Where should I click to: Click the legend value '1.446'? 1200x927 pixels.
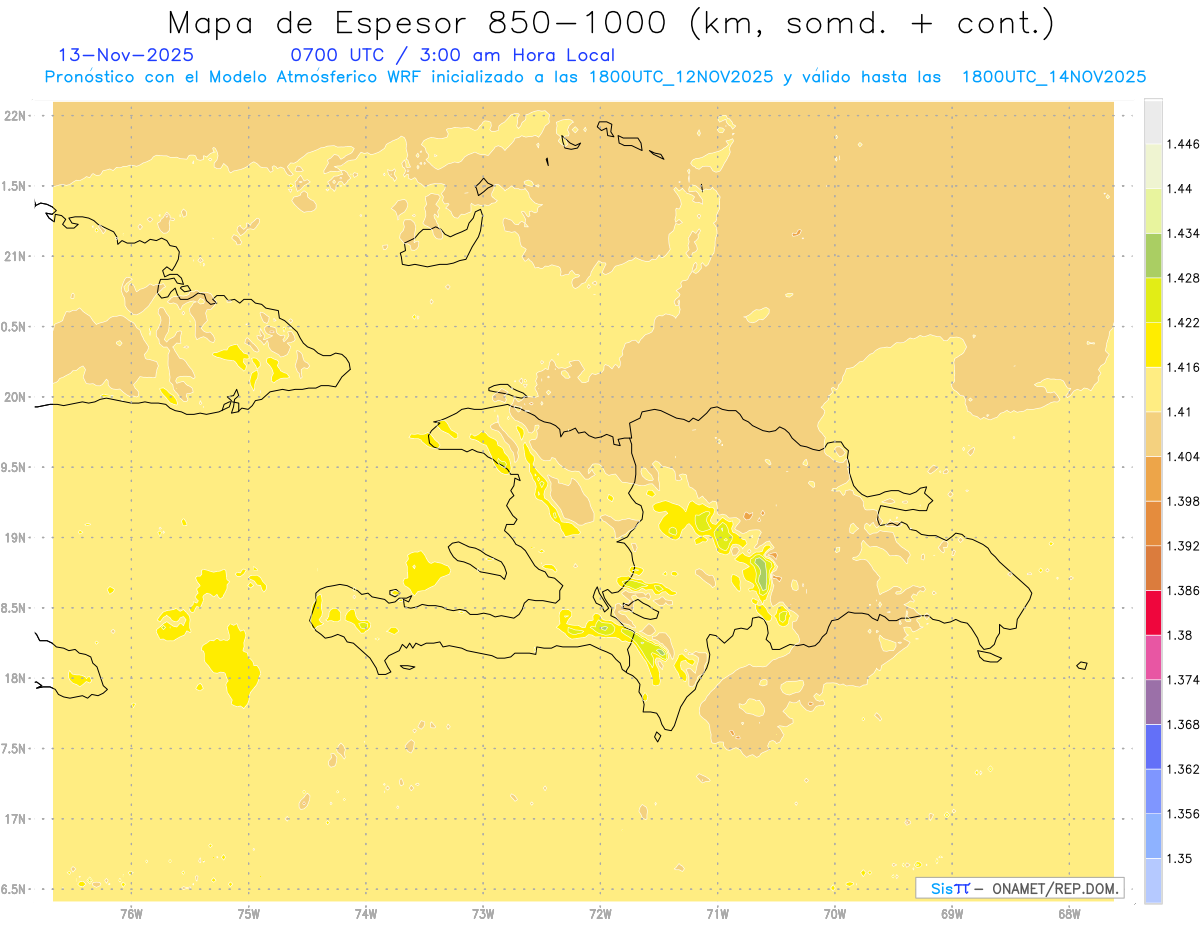click(1183, 144)
